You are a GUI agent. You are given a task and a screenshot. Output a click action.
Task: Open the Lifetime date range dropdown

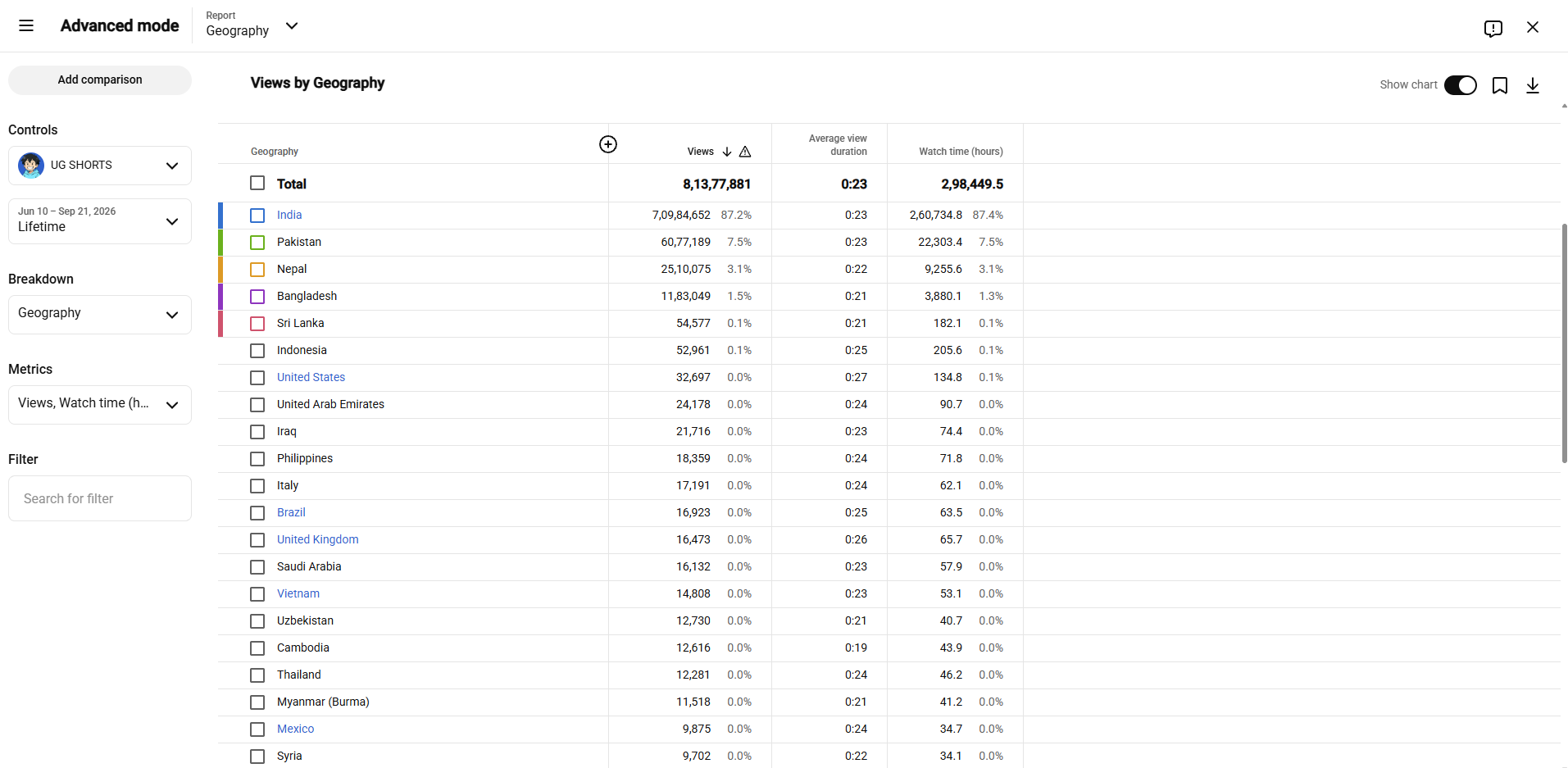point(100,221)
